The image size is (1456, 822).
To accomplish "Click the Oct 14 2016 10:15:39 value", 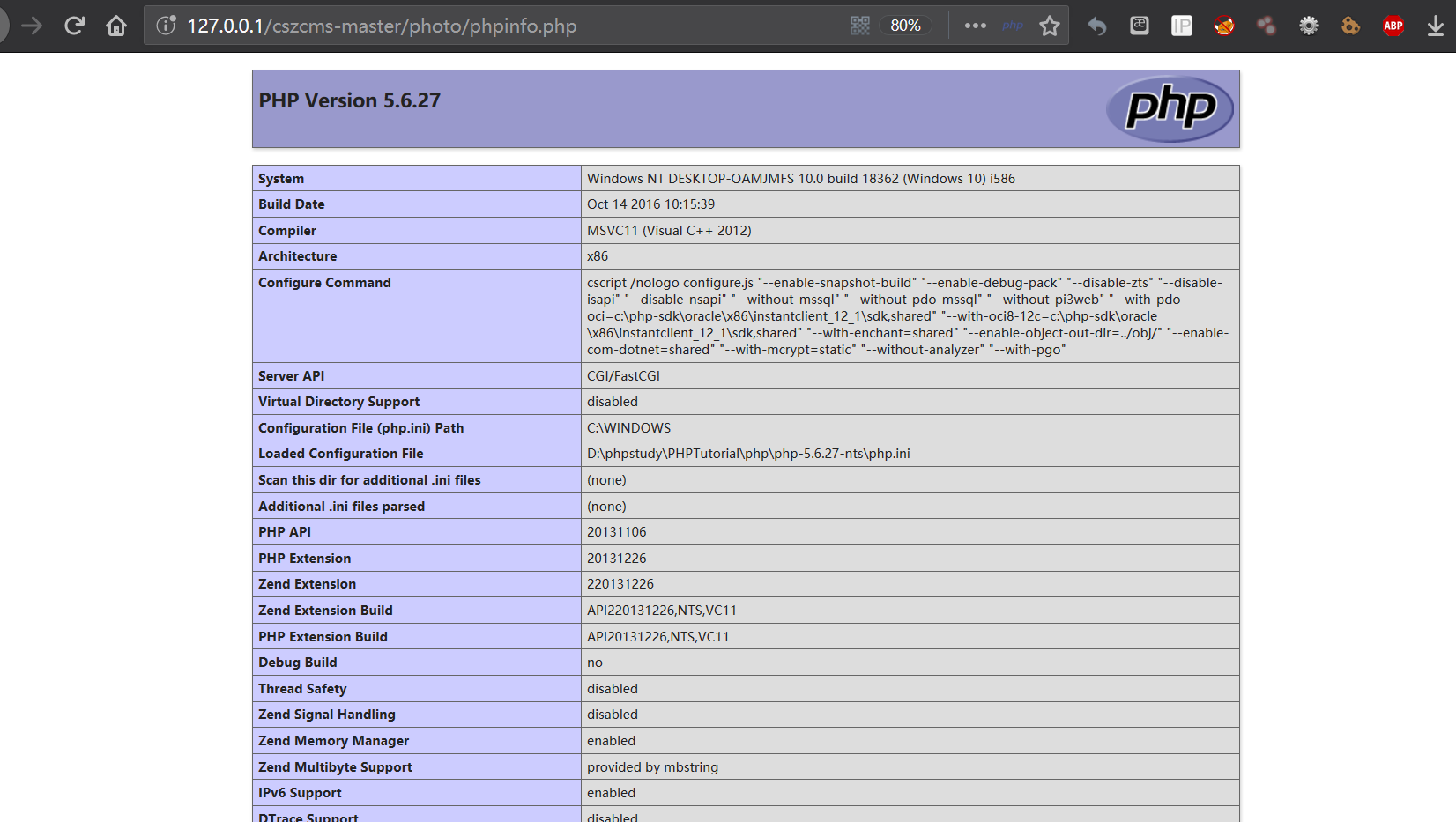I will click(651, 204).
